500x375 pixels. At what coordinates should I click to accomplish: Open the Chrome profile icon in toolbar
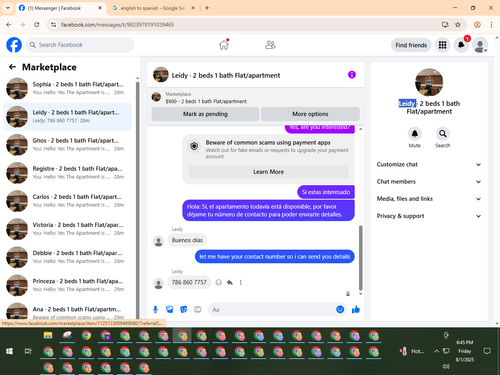coord(477,24)
